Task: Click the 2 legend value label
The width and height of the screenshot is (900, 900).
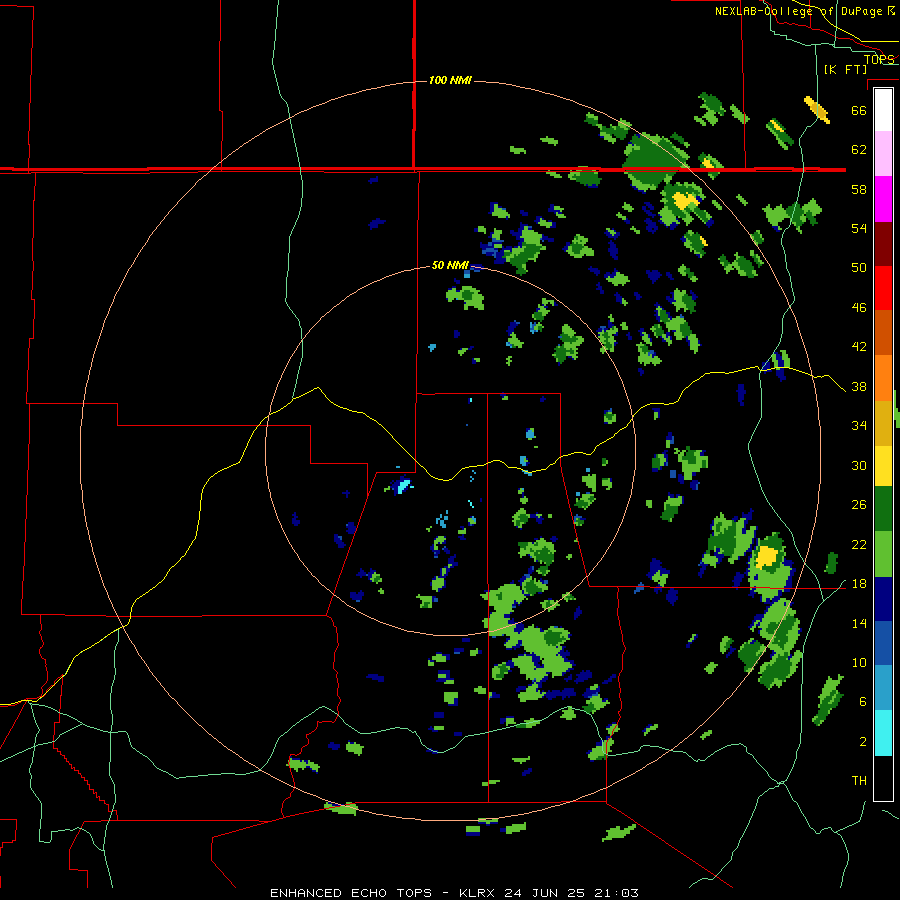Action: 862,742
